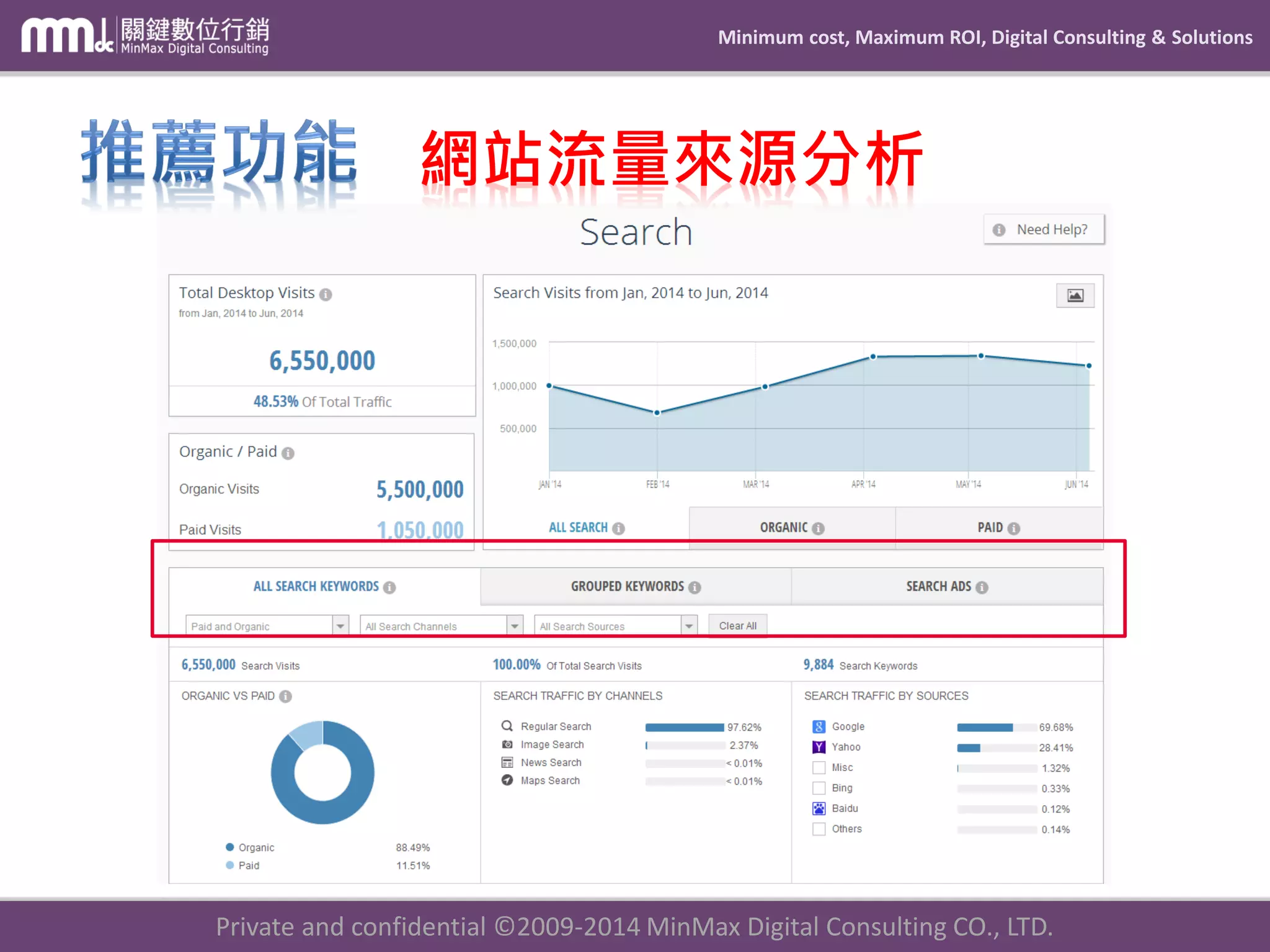
Task: Open info icon beside Total Desktop Visits
Action: tap(326, 294)
